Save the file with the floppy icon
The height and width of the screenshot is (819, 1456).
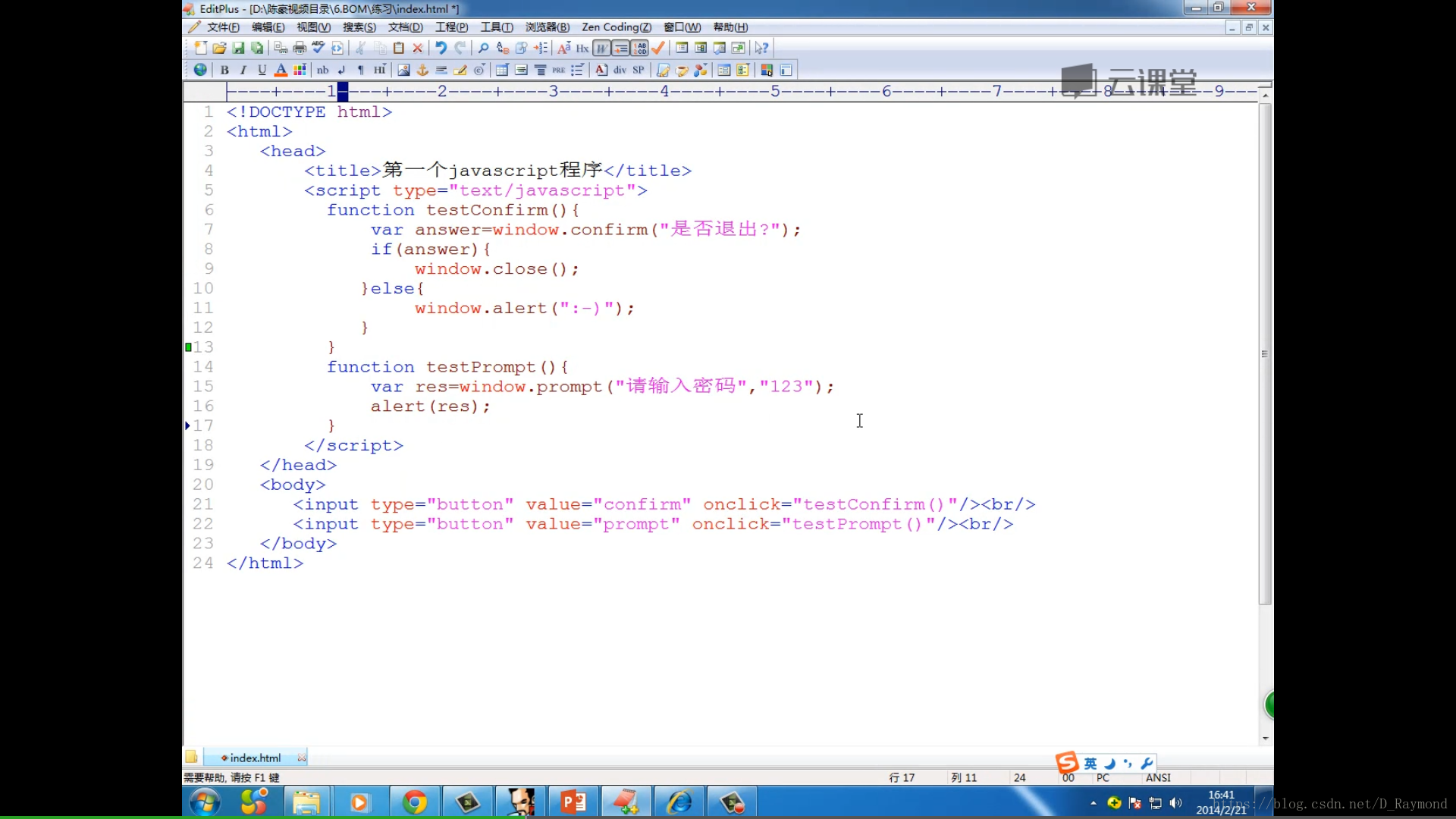pyautogui.click(x=238, y=48)
